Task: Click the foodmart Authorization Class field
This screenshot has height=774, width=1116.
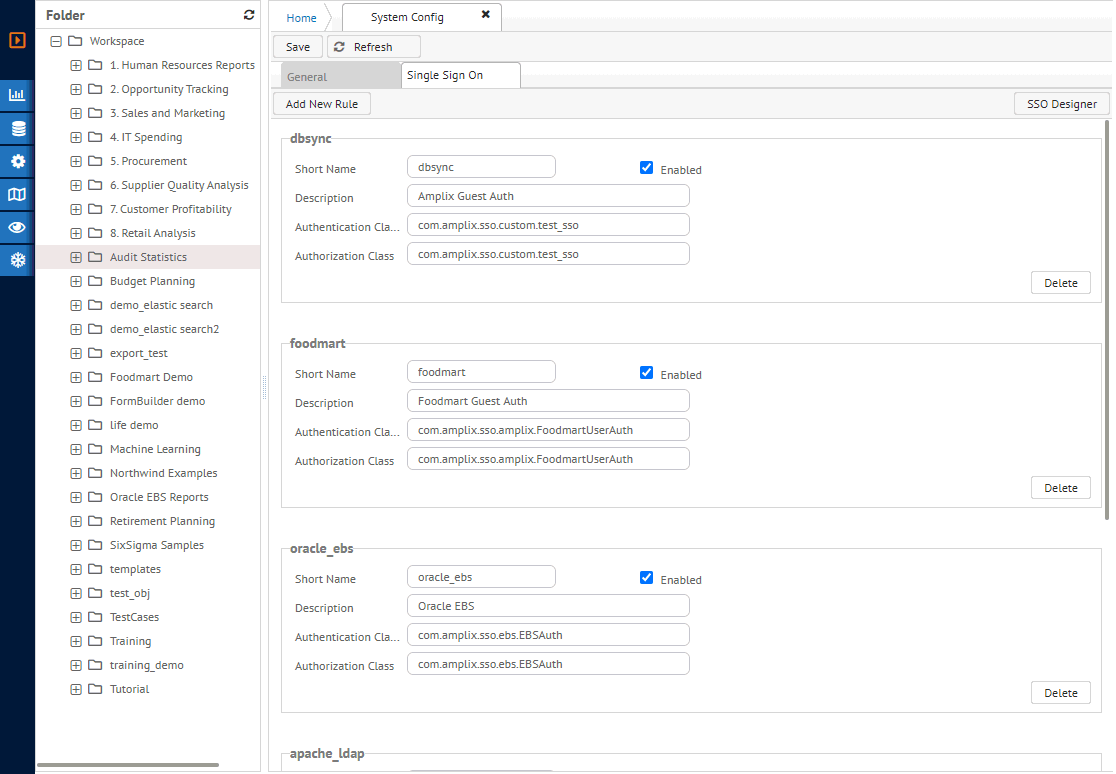Action: 548,459
